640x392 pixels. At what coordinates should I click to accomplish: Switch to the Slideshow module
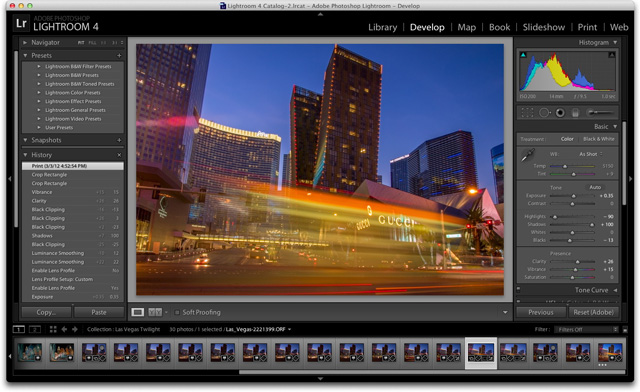coord(544,27)
